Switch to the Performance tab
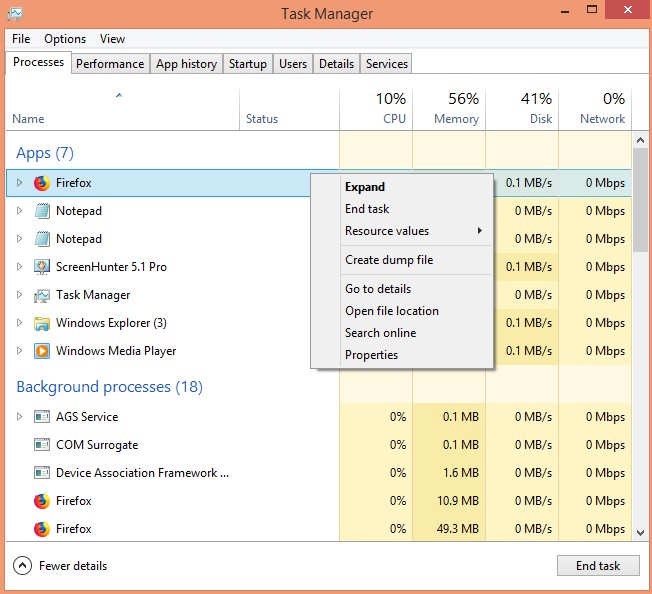The height and width of the screenshot is (594, 652). pyautogui.click(x=110, y=64)
